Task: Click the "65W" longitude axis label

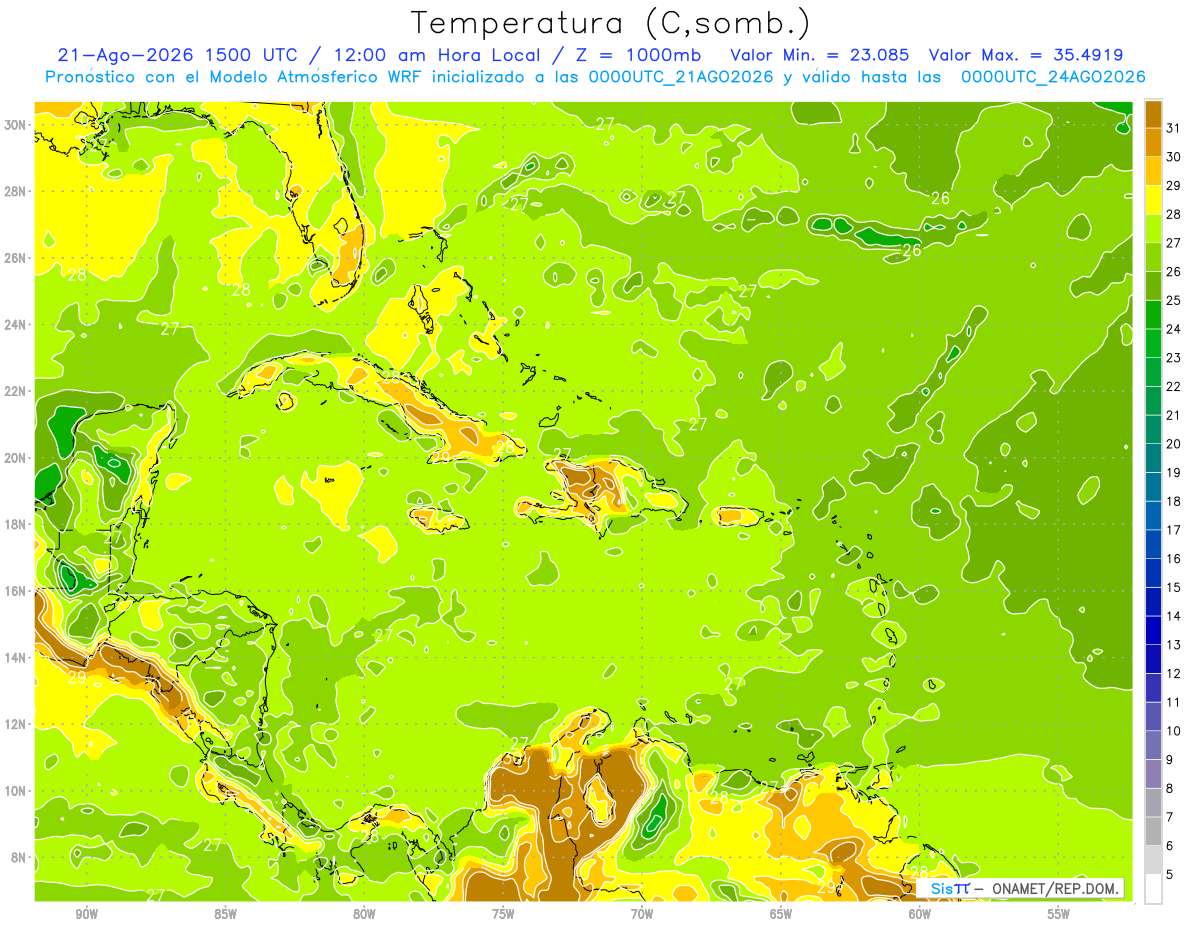Action: [x=781, y=914]
